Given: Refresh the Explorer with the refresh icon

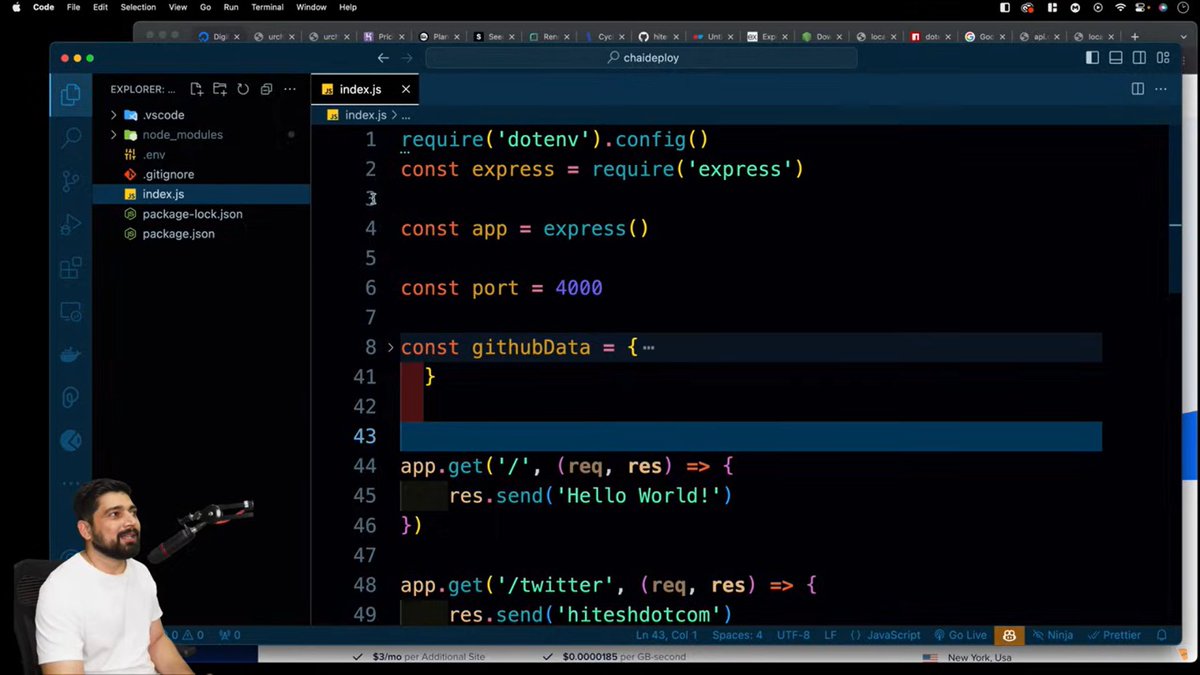Looking at the screenshot, I should pos(243,88).
